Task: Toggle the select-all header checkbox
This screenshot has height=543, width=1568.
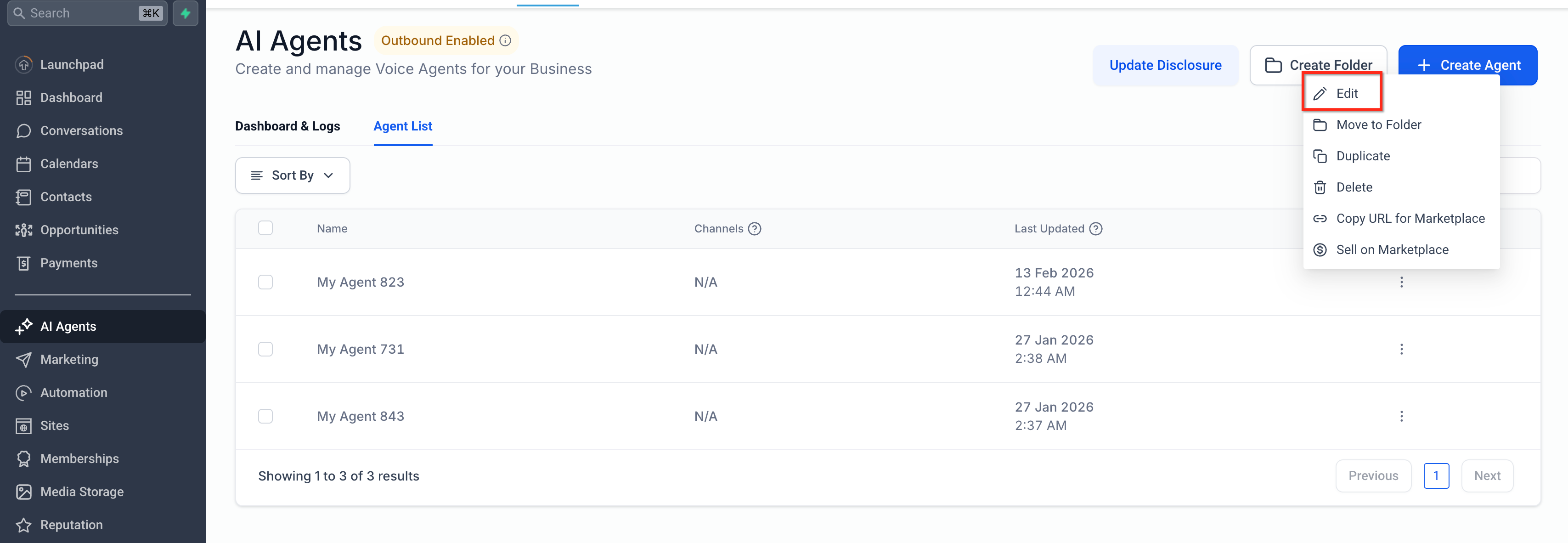Action: coord(265,228)
